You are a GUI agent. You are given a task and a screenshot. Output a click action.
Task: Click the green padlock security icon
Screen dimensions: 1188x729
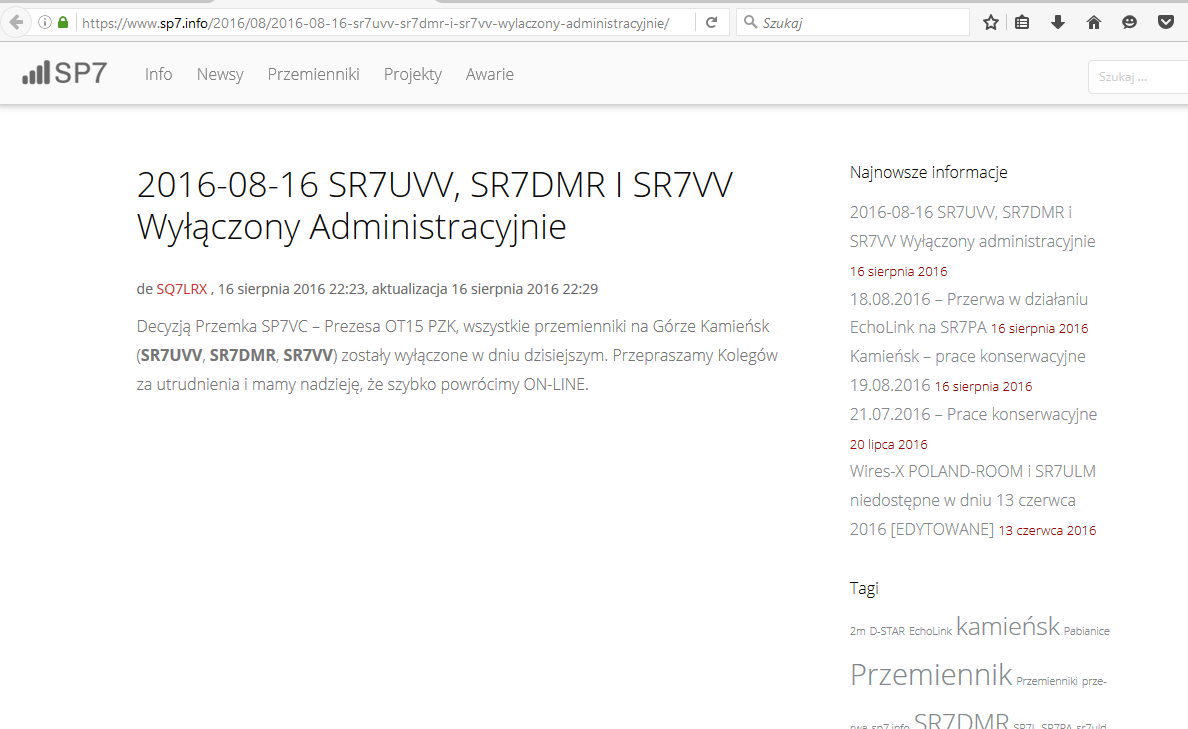[63, 22]
